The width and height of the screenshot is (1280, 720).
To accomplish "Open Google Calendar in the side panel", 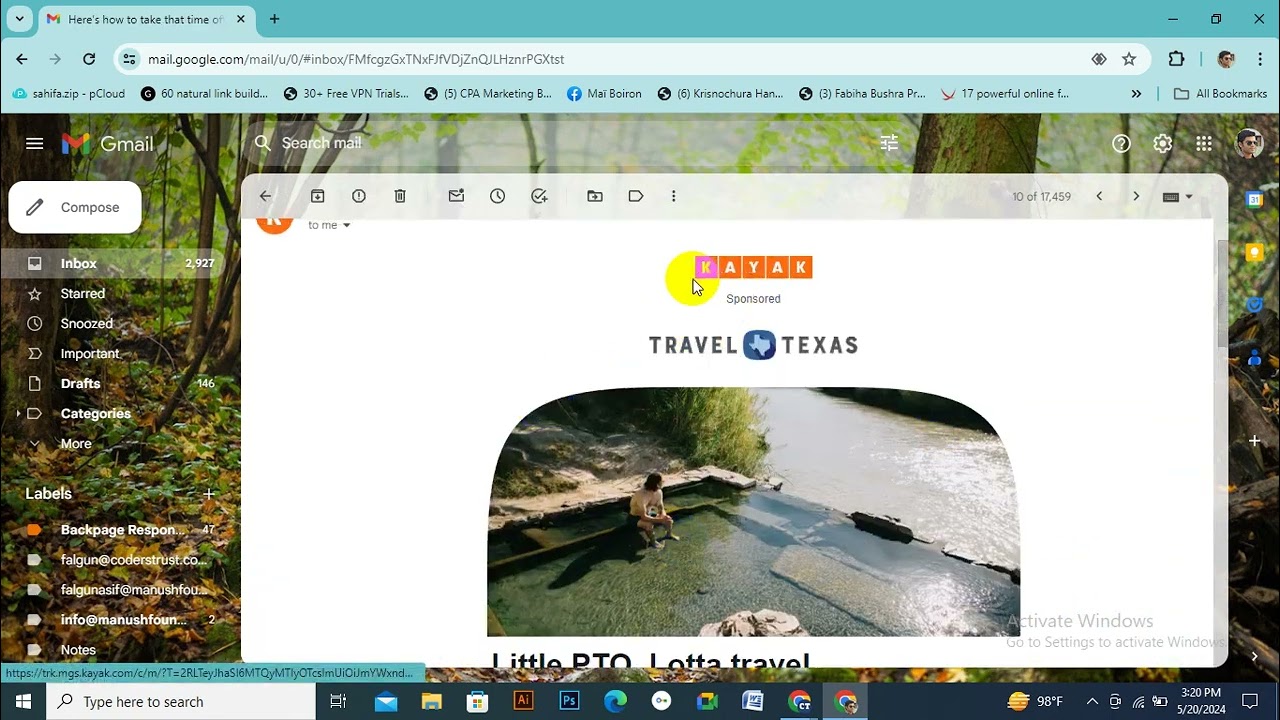I will pos(1254,199).
